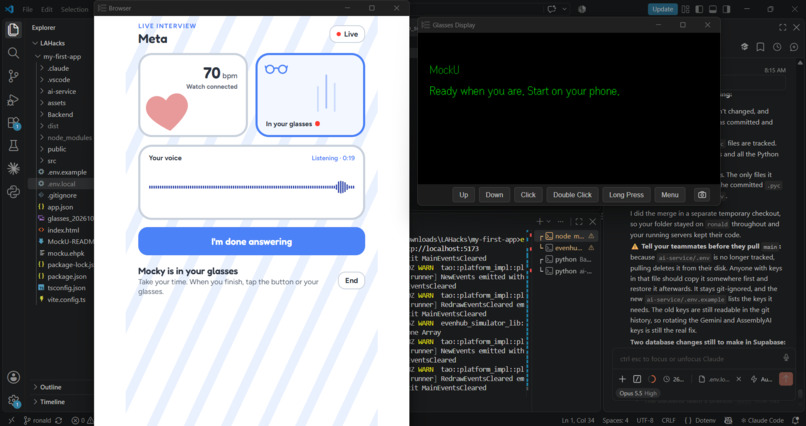Viewport: 806px width, 426px height.
Task: Open the Claude Code starburst view
Action: (13, 169)
